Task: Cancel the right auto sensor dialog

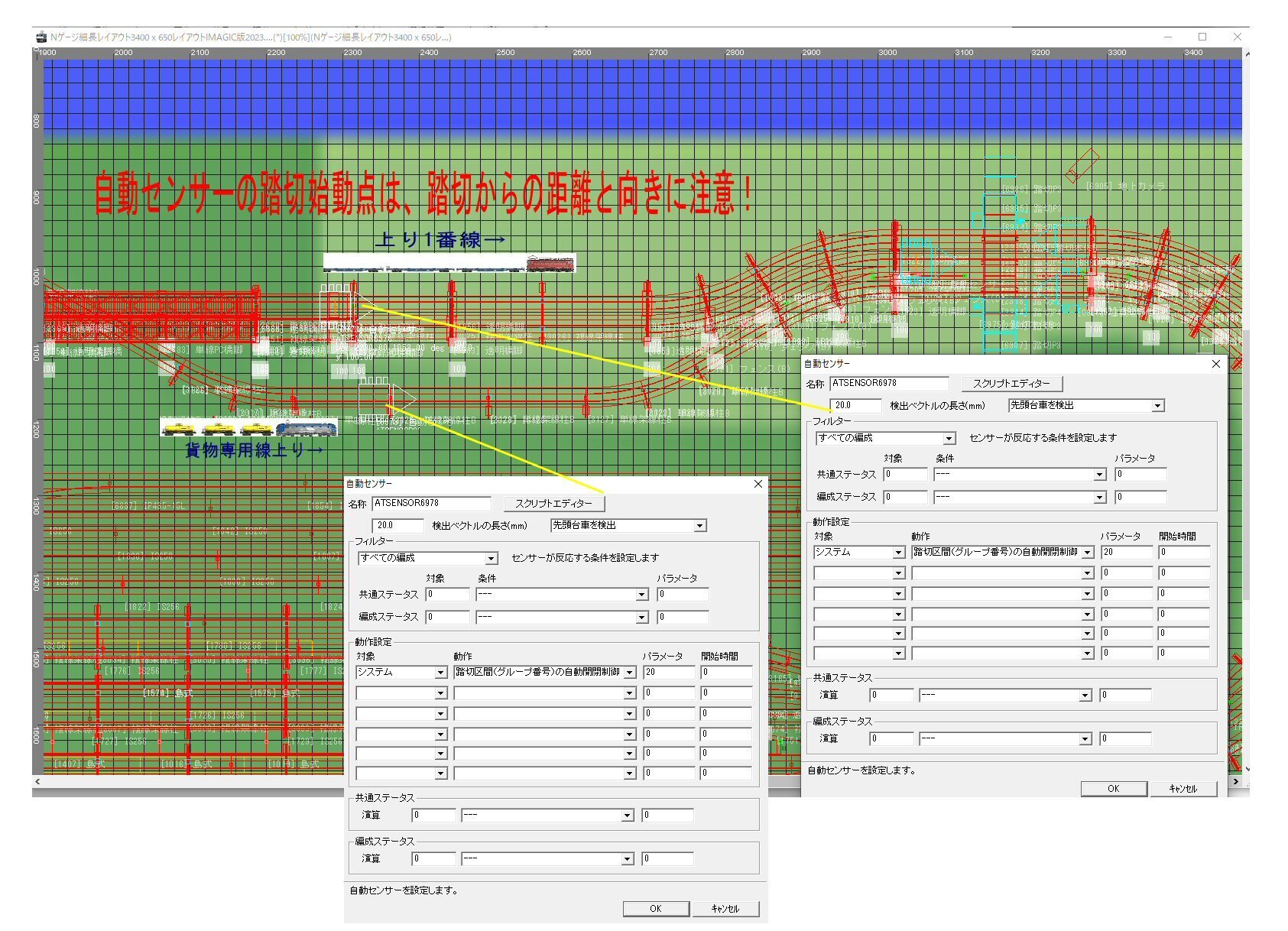Action: point(1184,788)
